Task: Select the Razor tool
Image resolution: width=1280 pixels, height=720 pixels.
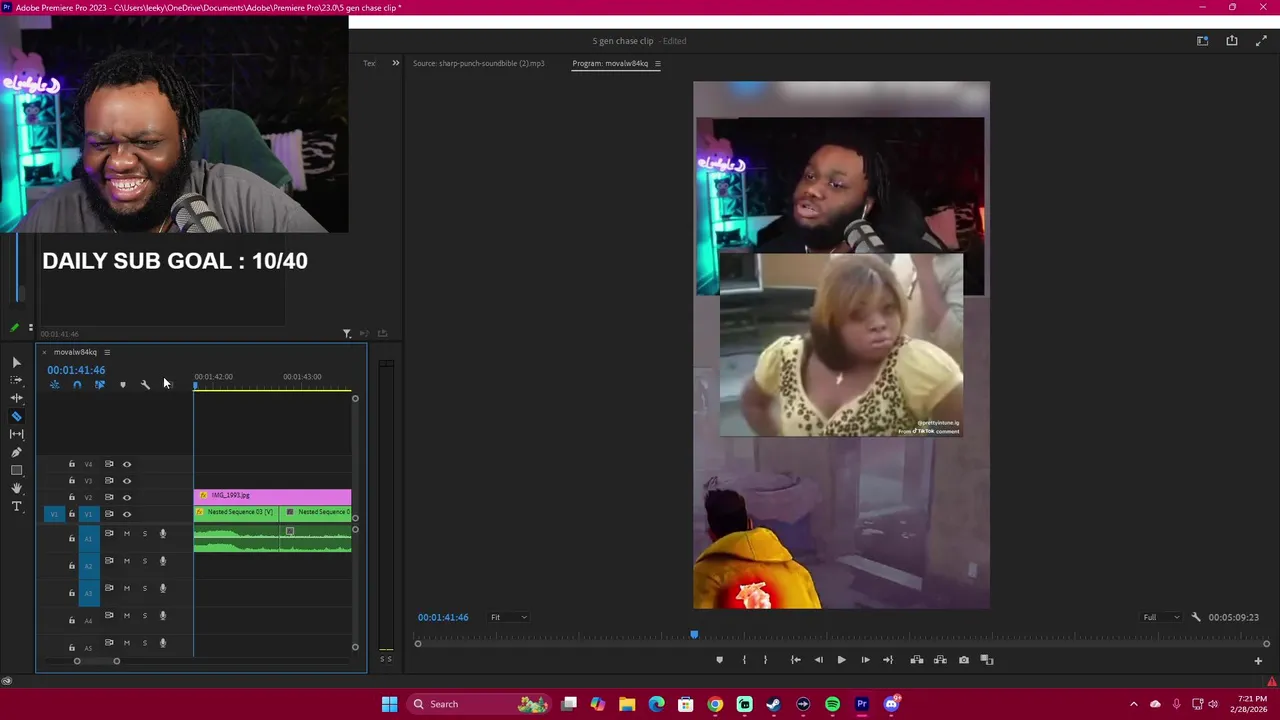Action: 16,416
